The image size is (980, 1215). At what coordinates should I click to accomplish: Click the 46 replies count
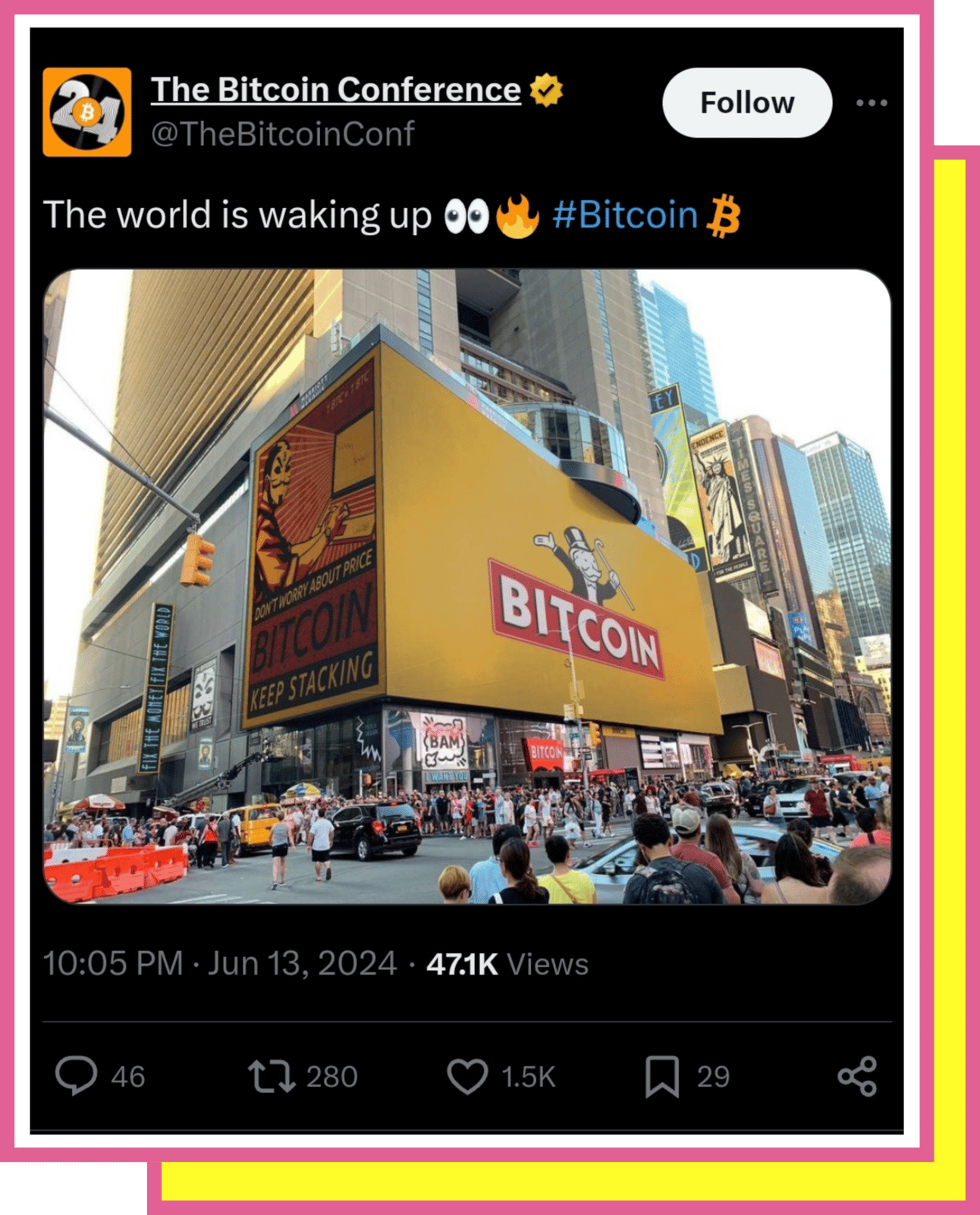tap(128, 1077)
